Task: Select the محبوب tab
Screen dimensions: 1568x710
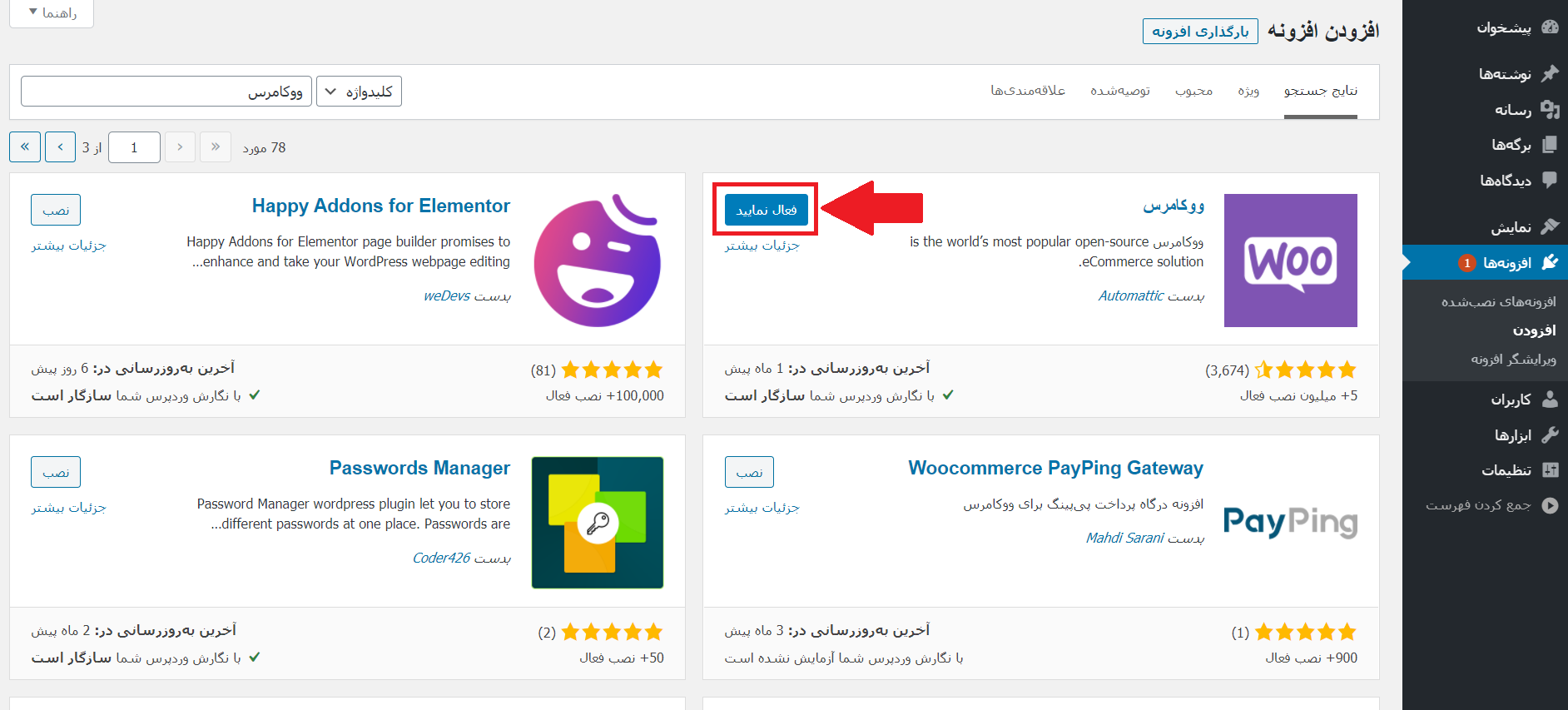Action: point(1193,91)
